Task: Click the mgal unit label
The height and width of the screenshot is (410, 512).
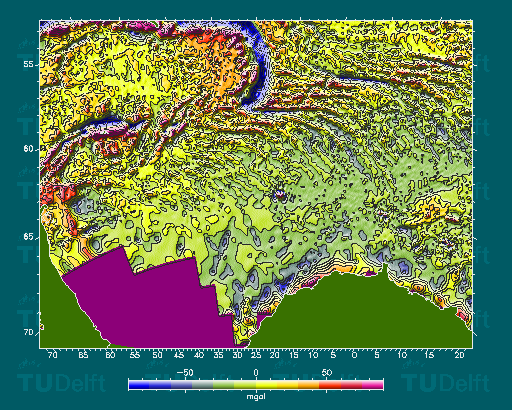Action: pos(256,396)
